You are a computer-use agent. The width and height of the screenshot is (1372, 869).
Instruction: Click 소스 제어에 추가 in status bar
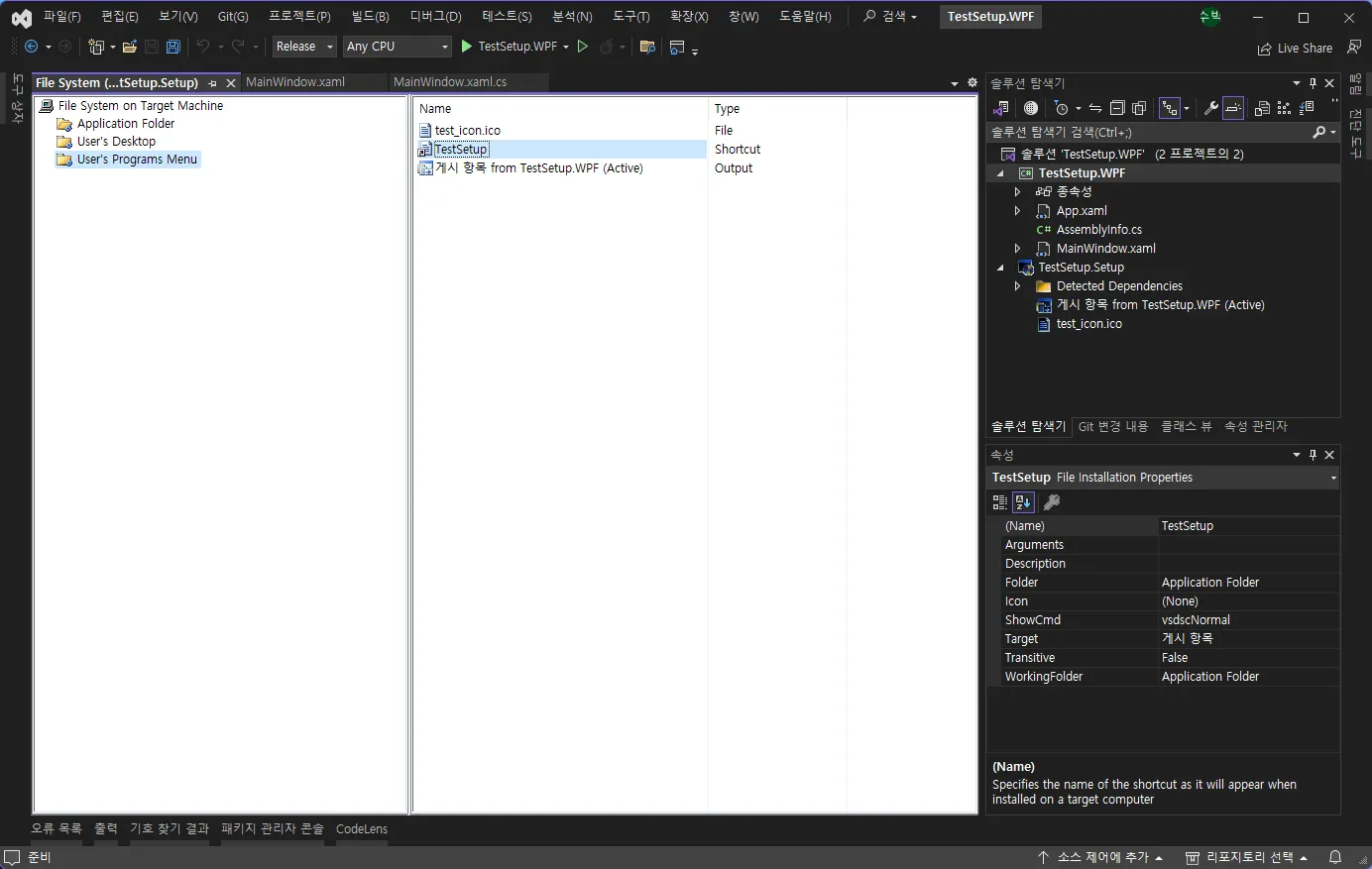click(x=1100, y=857)
